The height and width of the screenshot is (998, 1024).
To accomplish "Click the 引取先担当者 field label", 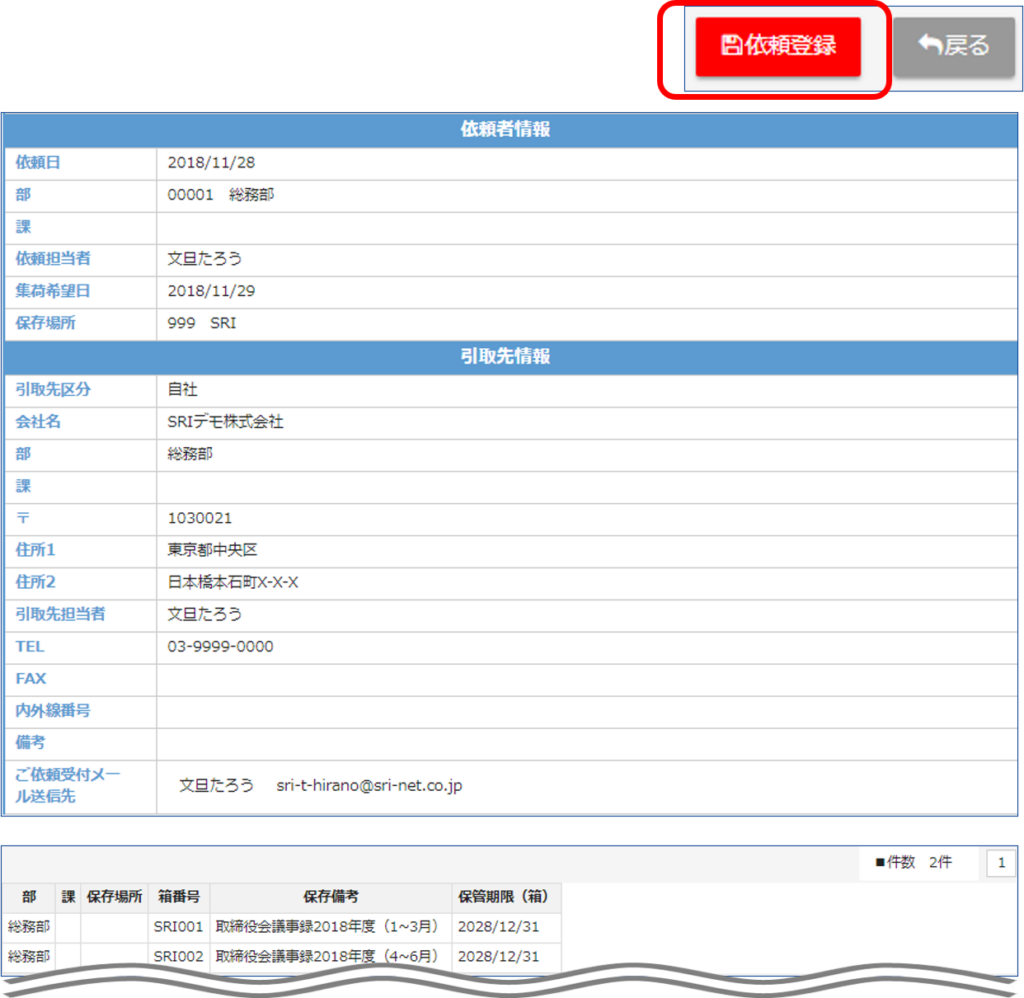I will [60, 614].
